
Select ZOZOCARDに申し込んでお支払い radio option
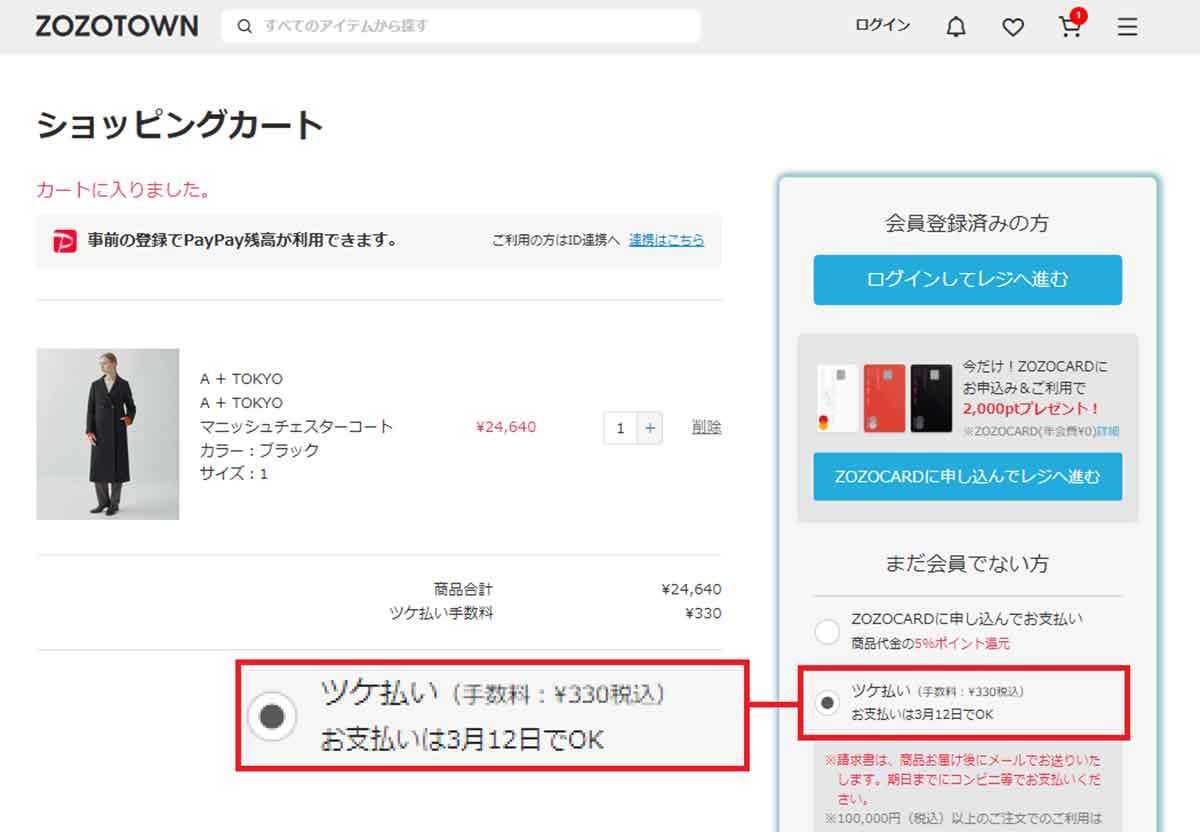tap(827, 632)
